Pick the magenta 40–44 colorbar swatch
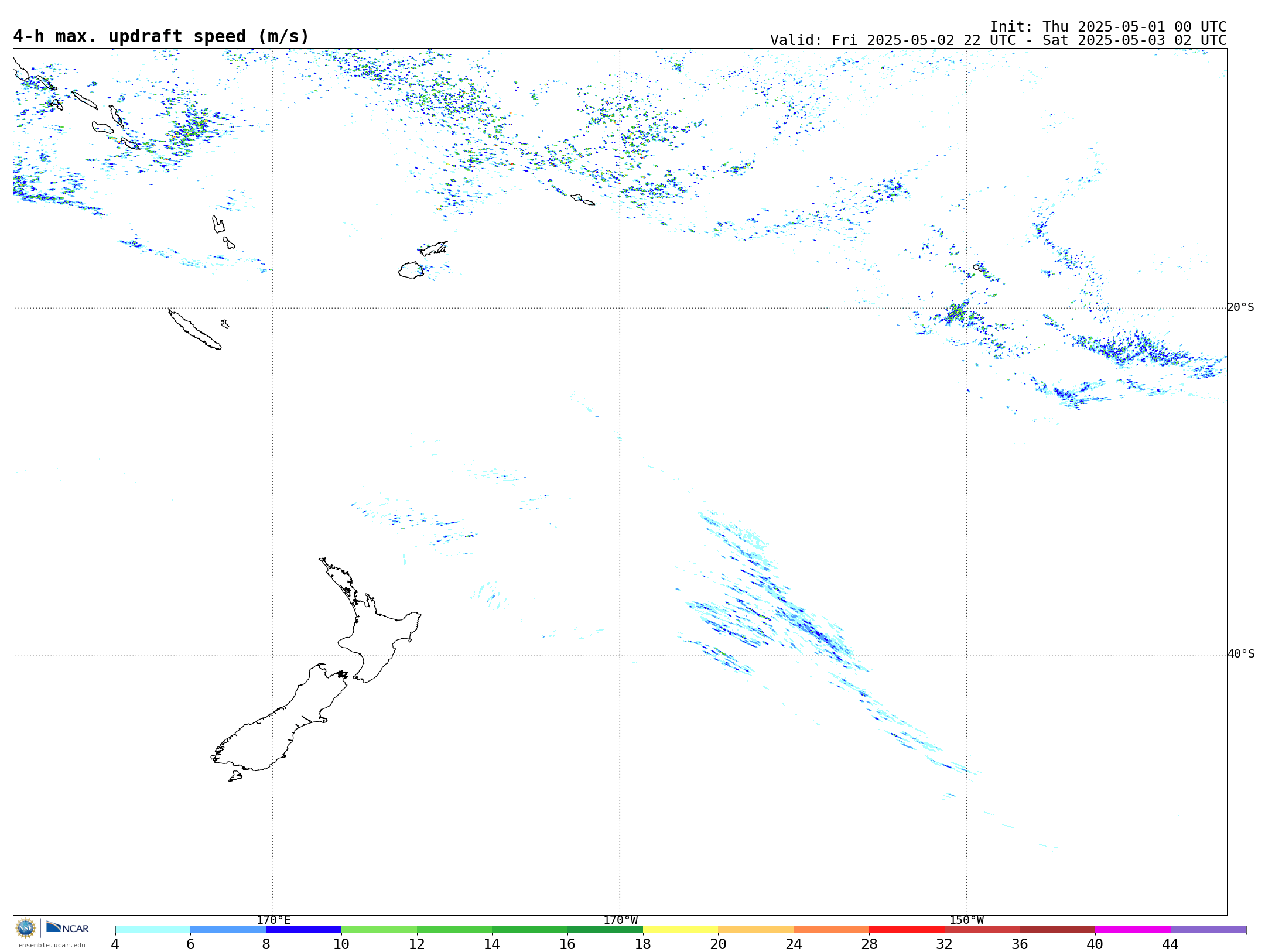The width and height of the screenshot is (1265, 952). pos(1133,930)
